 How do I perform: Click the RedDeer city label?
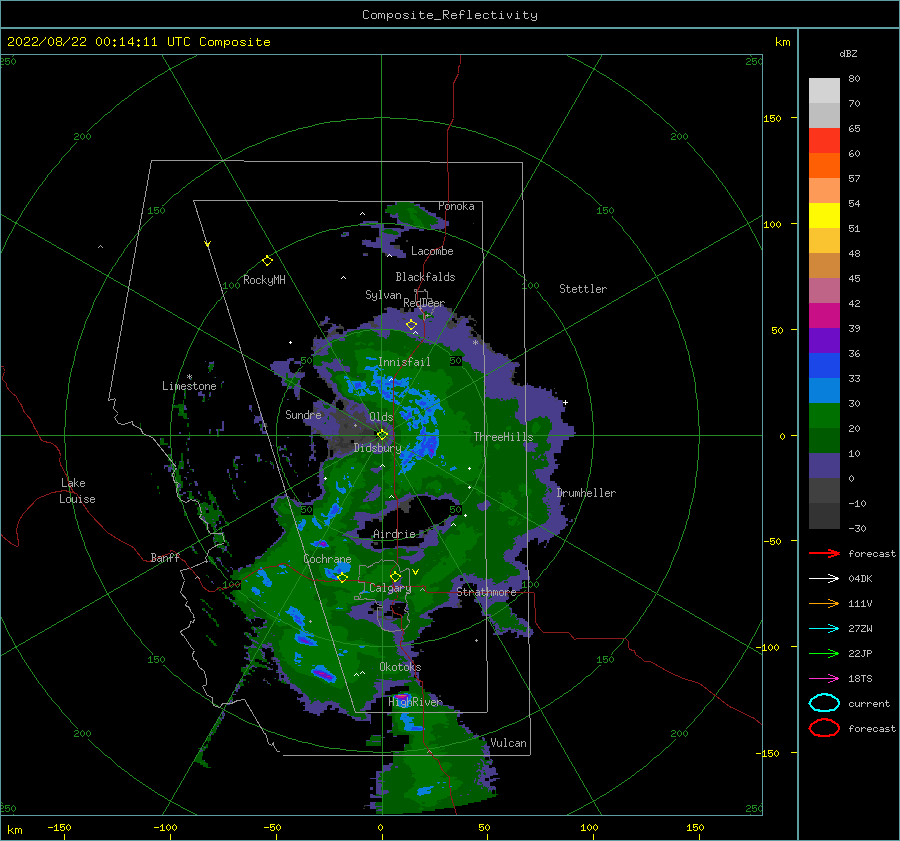pos(424,303)
